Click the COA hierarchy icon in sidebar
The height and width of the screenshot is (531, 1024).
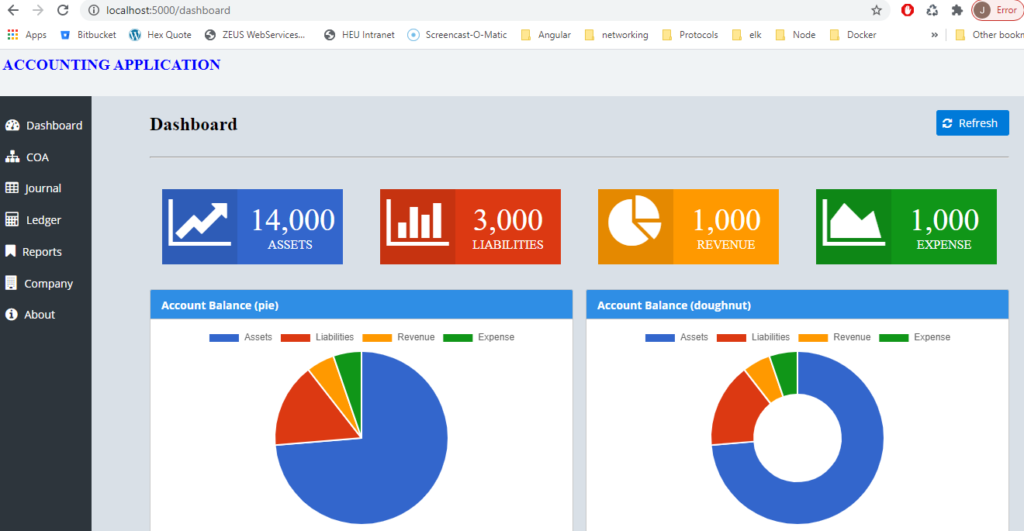click(x=13, y=157)
